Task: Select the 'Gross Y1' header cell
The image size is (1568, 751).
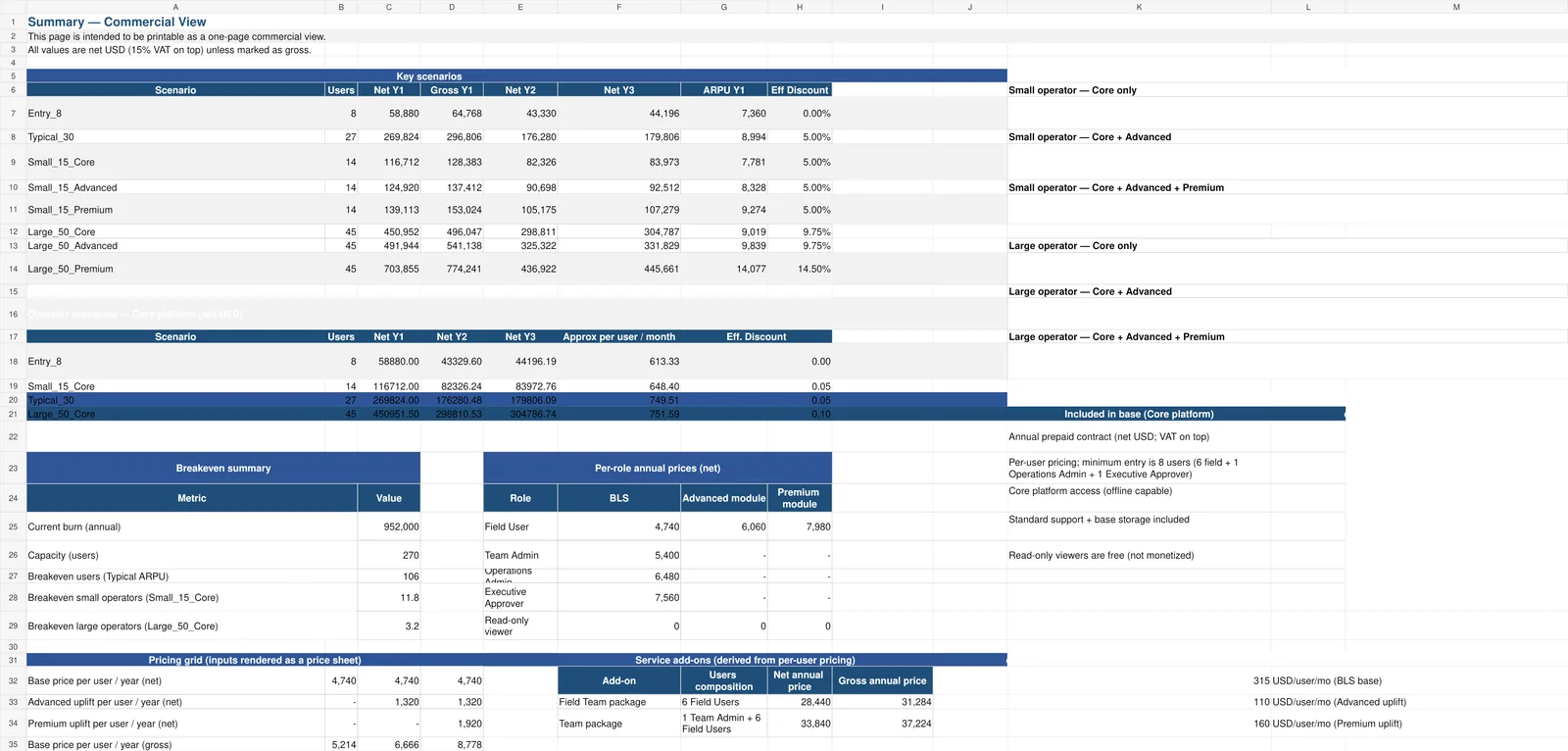Action: pos(452,90)
